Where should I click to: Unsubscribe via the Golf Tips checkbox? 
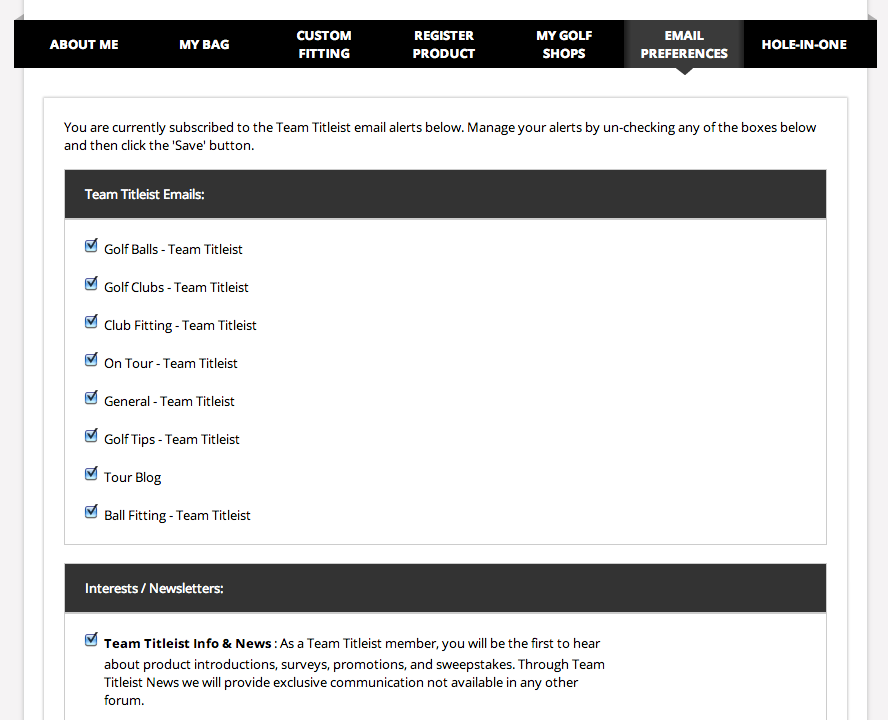pyautogui.click(x=91, y=436)
